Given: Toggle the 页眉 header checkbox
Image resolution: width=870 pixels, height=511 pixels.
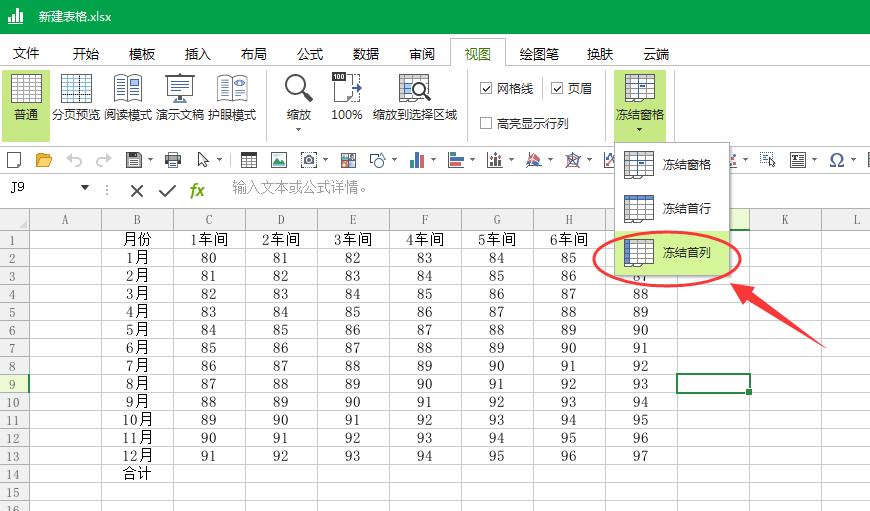Looking at the screenshot, I should (x=557, y=88).
